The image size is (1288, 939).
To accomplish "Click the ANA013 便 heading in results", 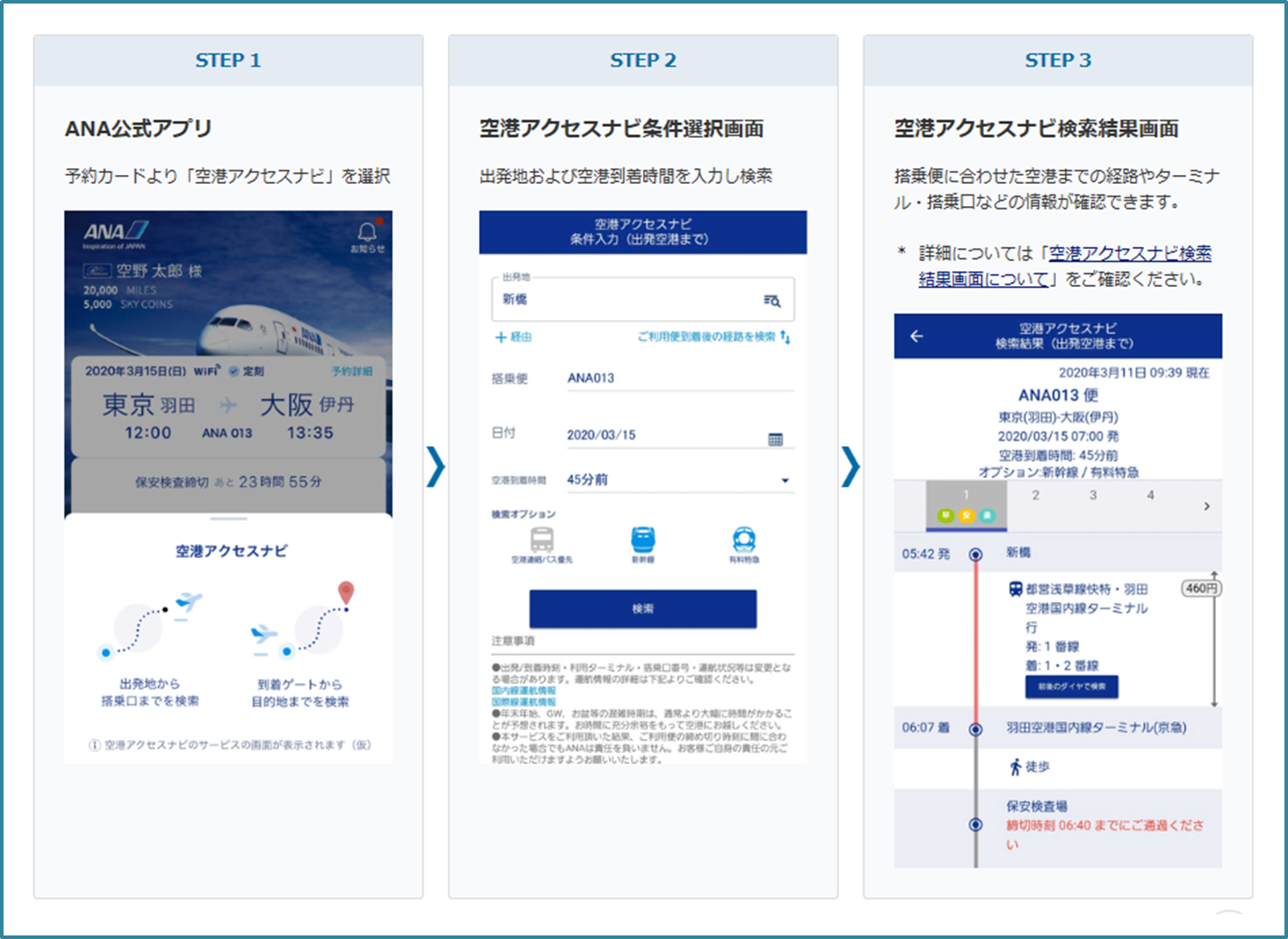I will pos(1058,395).
